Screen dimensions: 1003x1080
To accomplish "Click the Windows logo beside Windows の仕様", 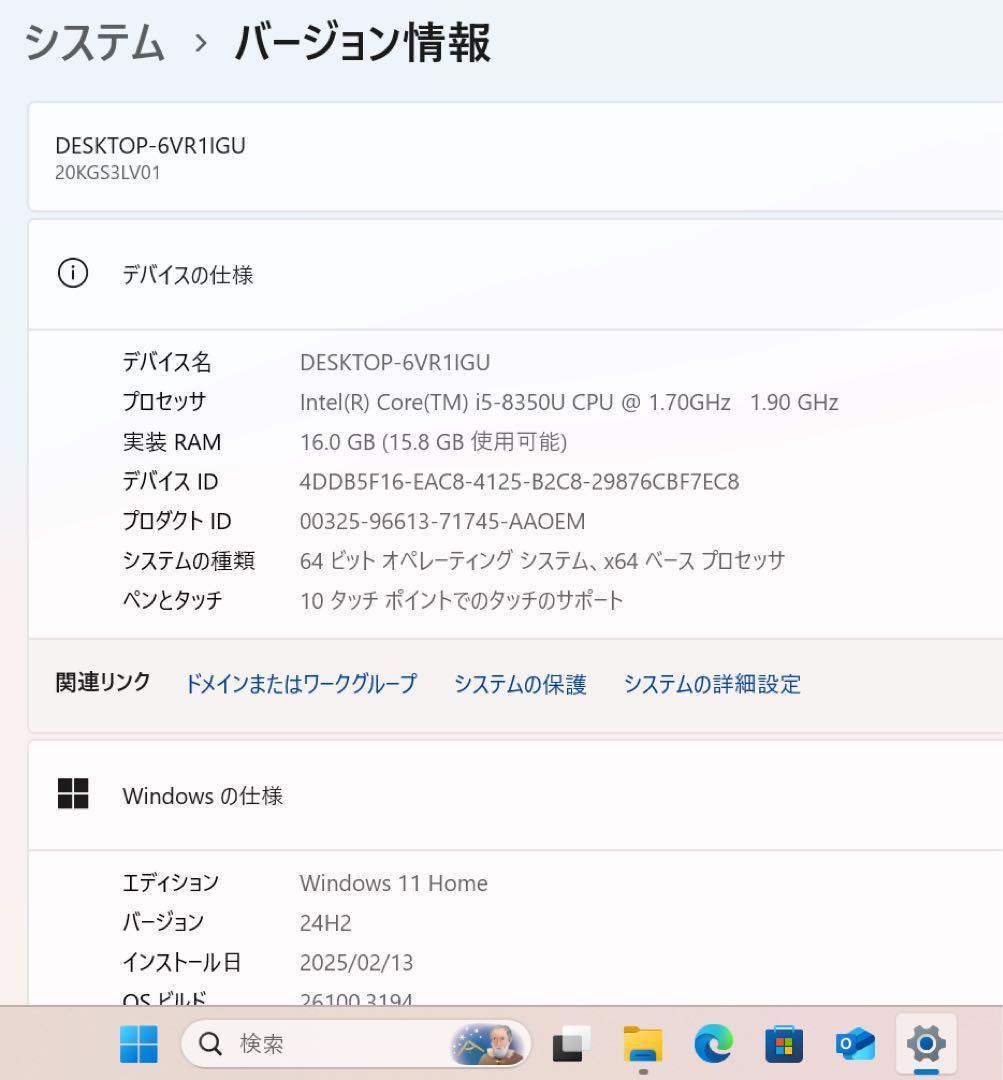I will click(73, 793).
